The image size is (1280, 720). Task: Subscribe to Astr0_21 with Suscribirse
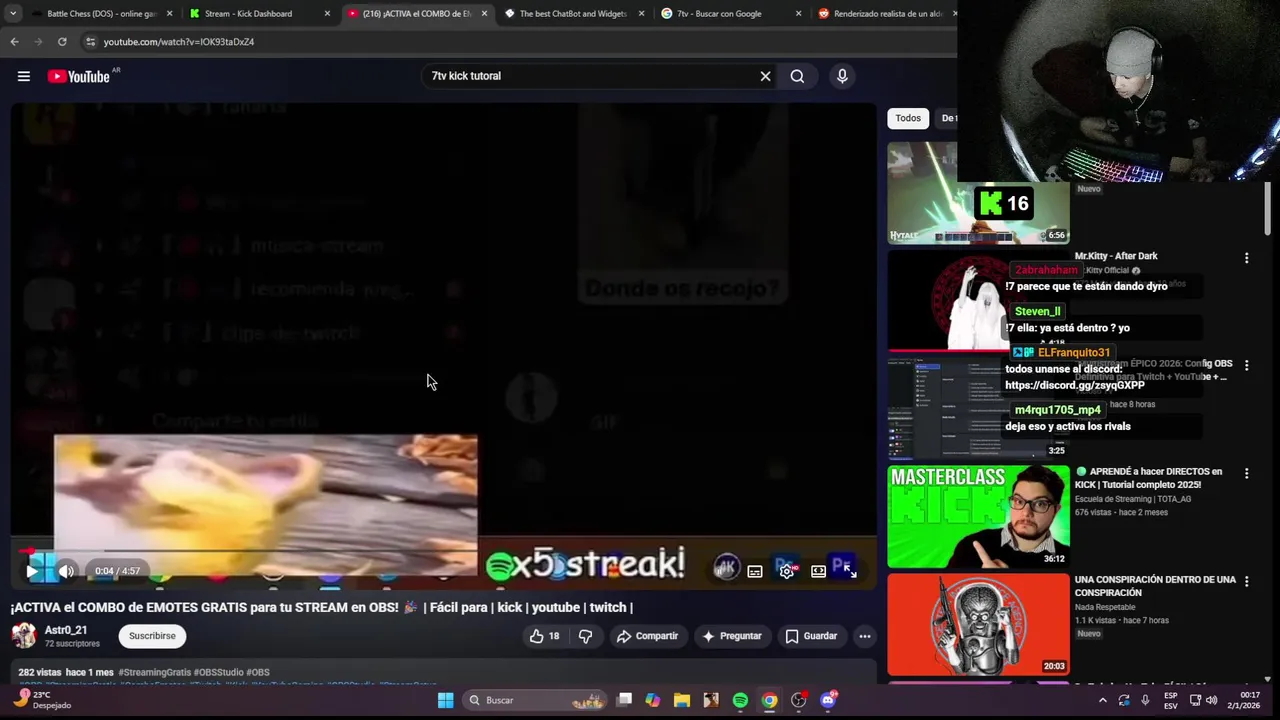tap(152, 636)
